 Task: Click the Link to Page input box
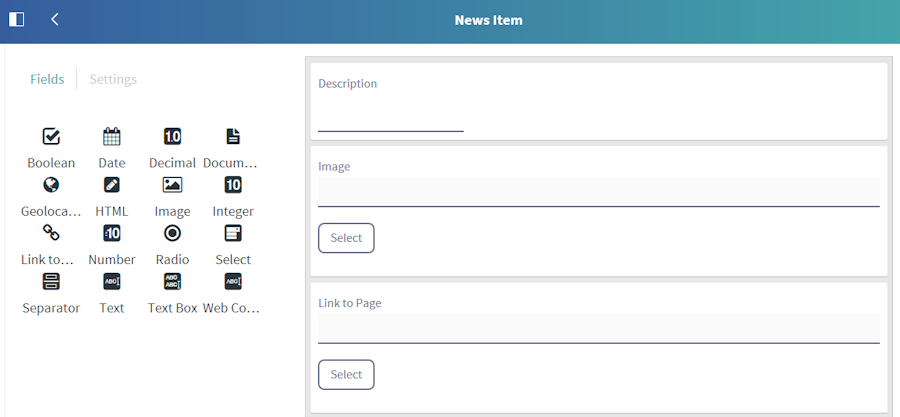(599, 328)
